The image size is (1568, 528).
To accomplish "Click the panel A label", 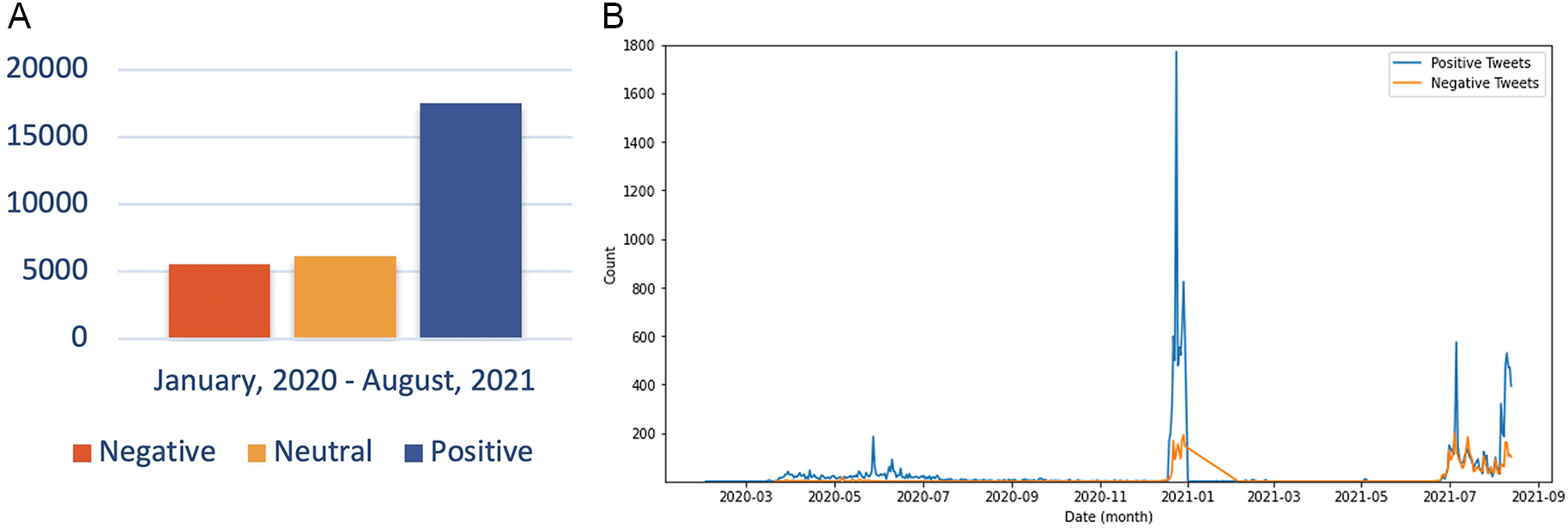I will pyautogui.click(x=19, y=17).
